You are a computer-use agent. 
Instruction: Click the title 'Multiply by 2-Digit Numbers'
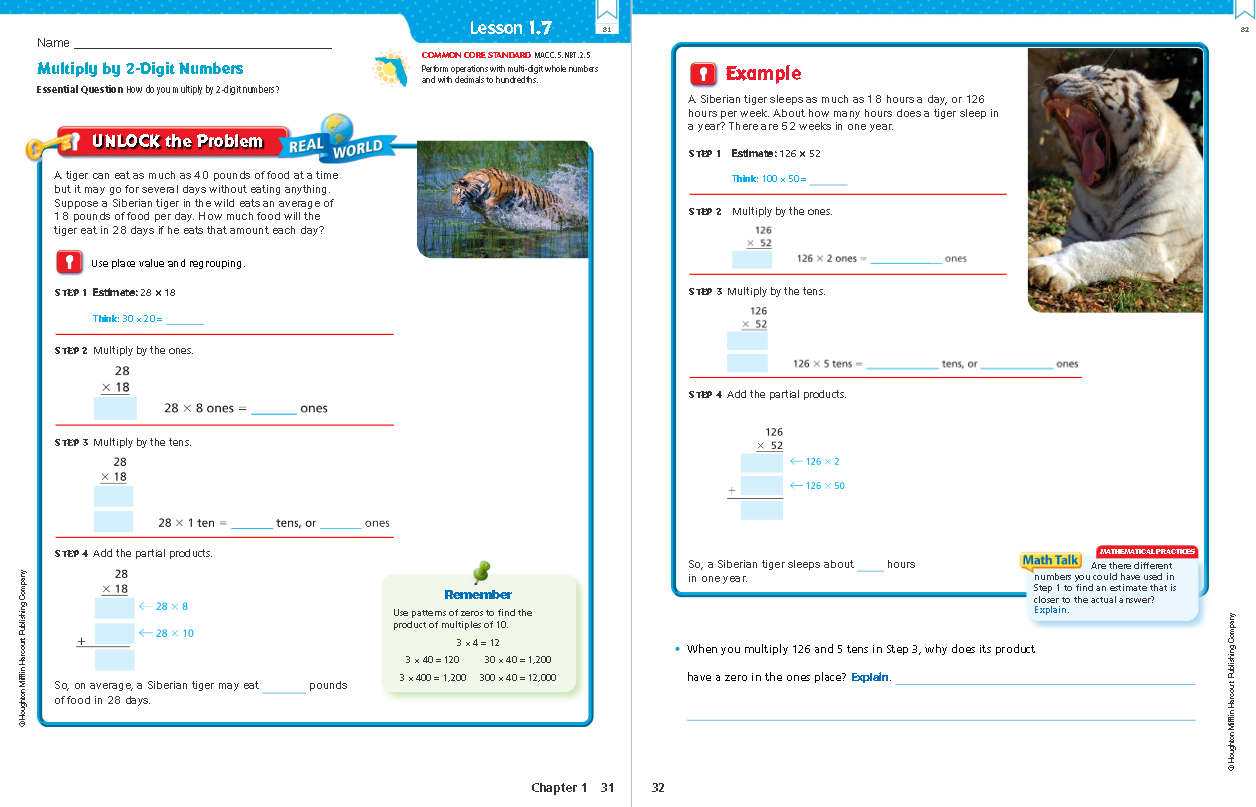(140, 69)
